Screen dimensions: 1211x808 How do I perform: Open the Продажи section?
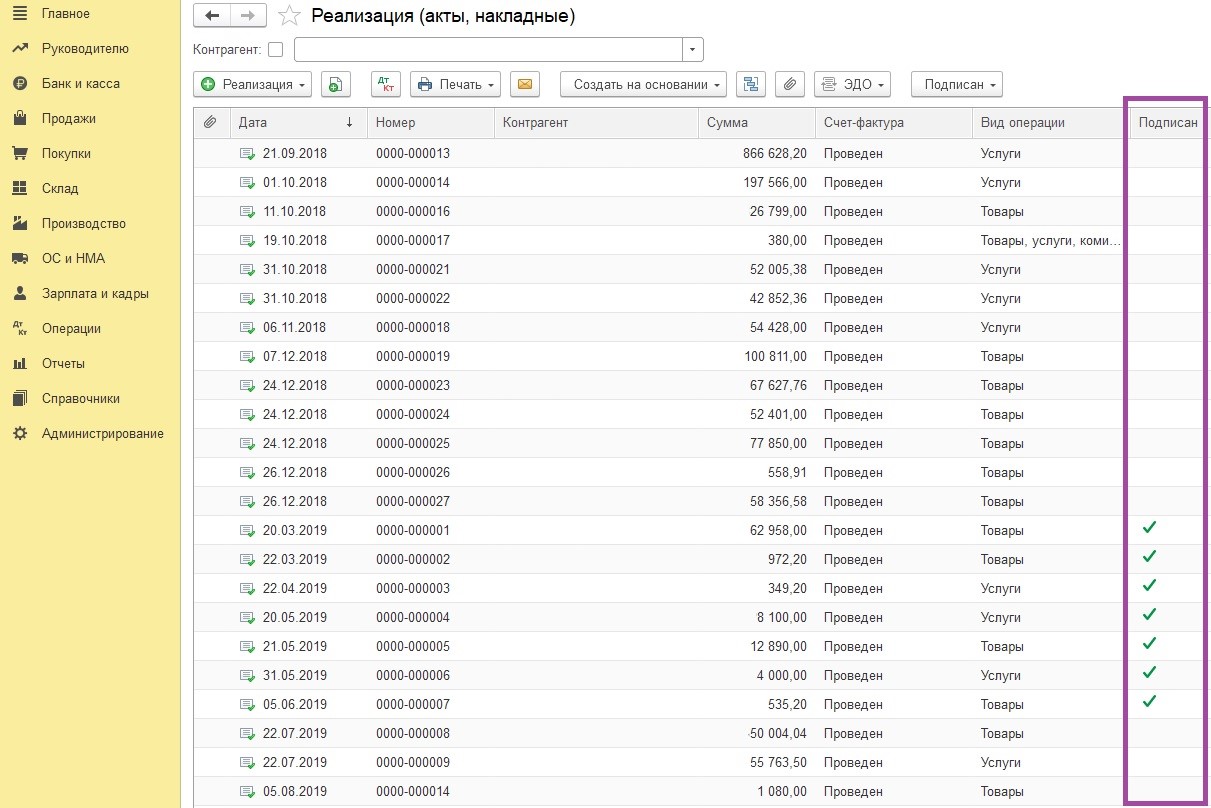[x=69, y=119]
